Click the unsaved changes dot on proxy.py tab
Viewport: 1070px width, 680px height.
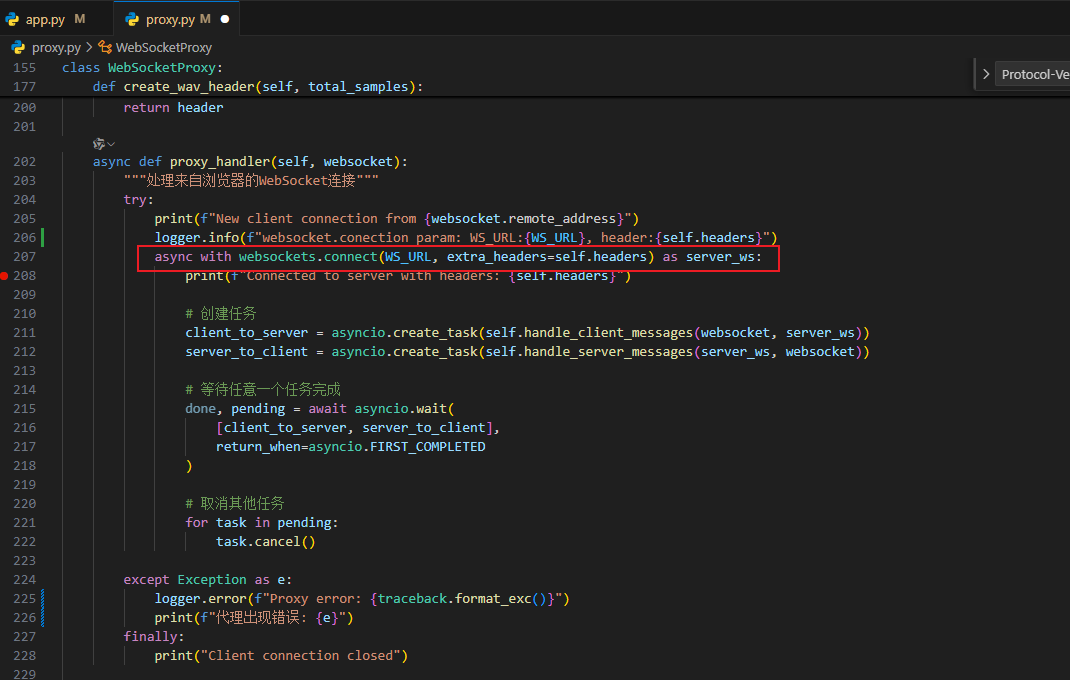(226, 17)
